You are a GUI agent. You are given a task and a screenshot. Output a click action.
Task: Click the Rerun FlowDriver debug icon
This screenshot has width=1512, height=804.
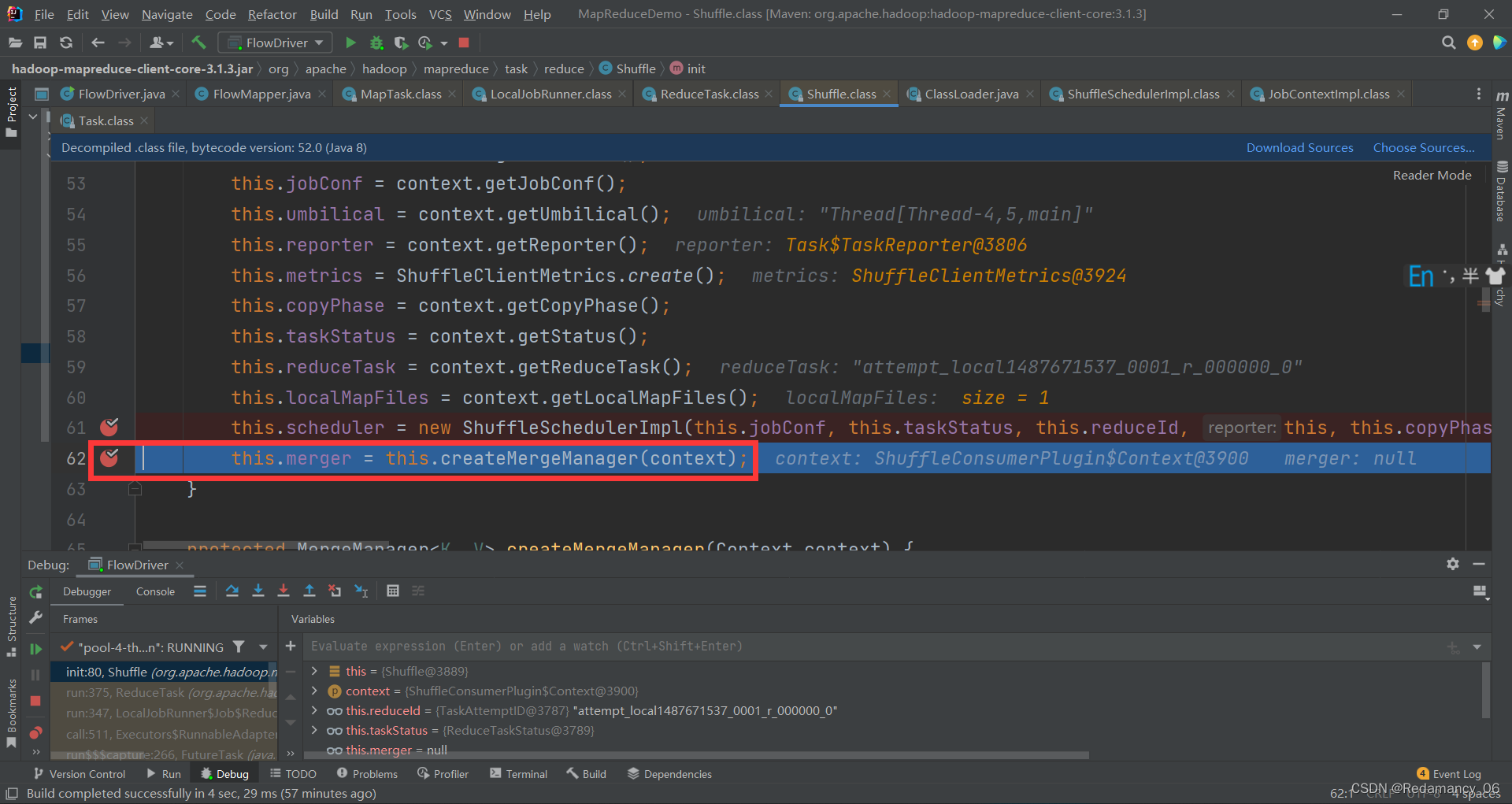pos(35,592)
